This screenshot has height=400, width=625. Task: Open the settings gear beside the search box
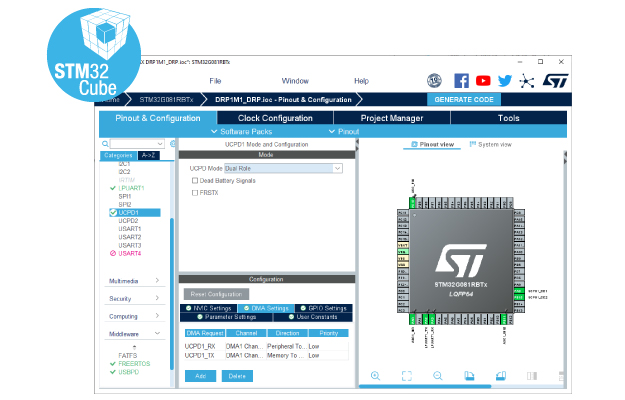coord(173,144)
